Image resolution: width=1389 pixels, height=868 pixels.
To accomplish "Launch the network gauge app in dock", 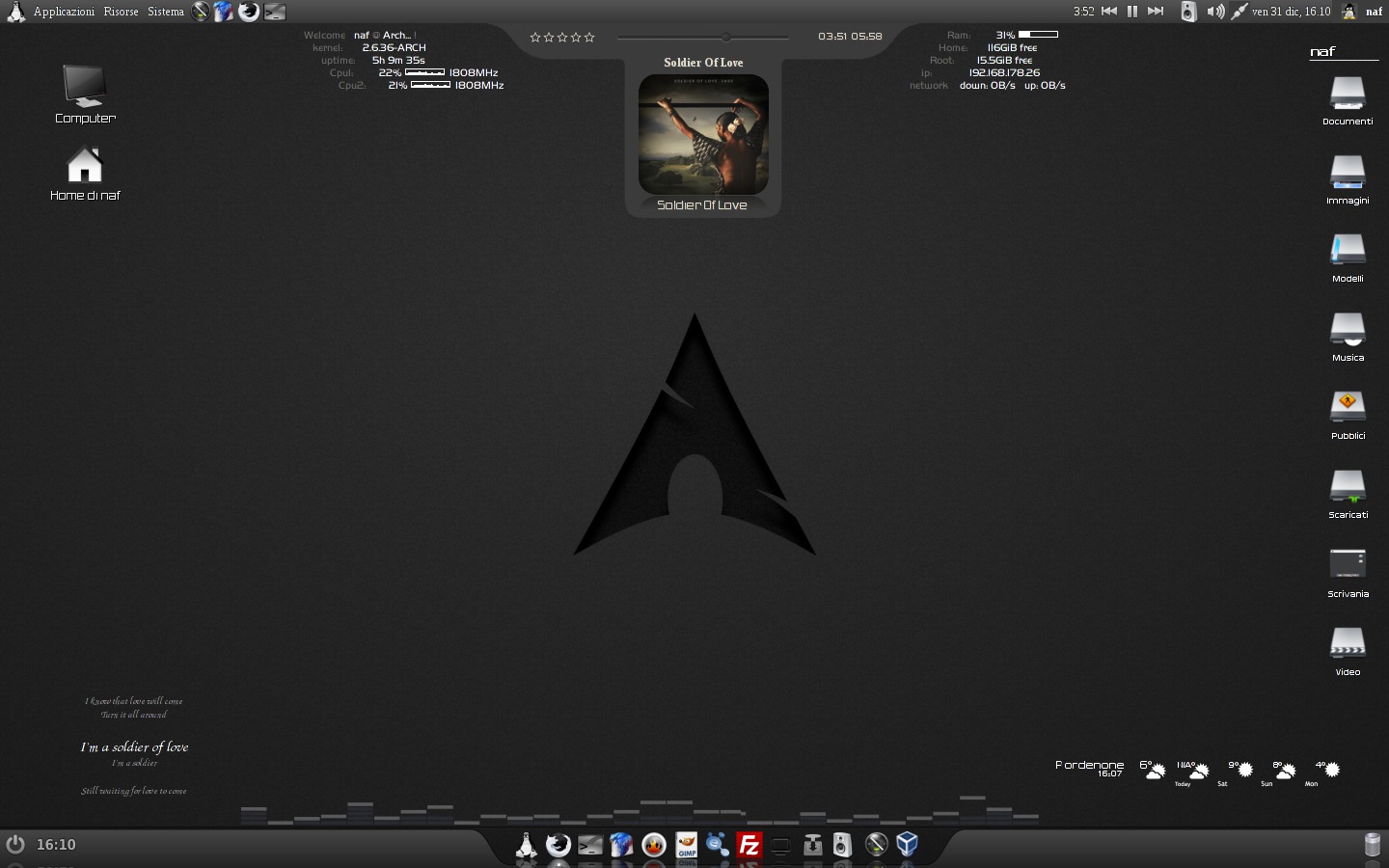I will (876, 845).
